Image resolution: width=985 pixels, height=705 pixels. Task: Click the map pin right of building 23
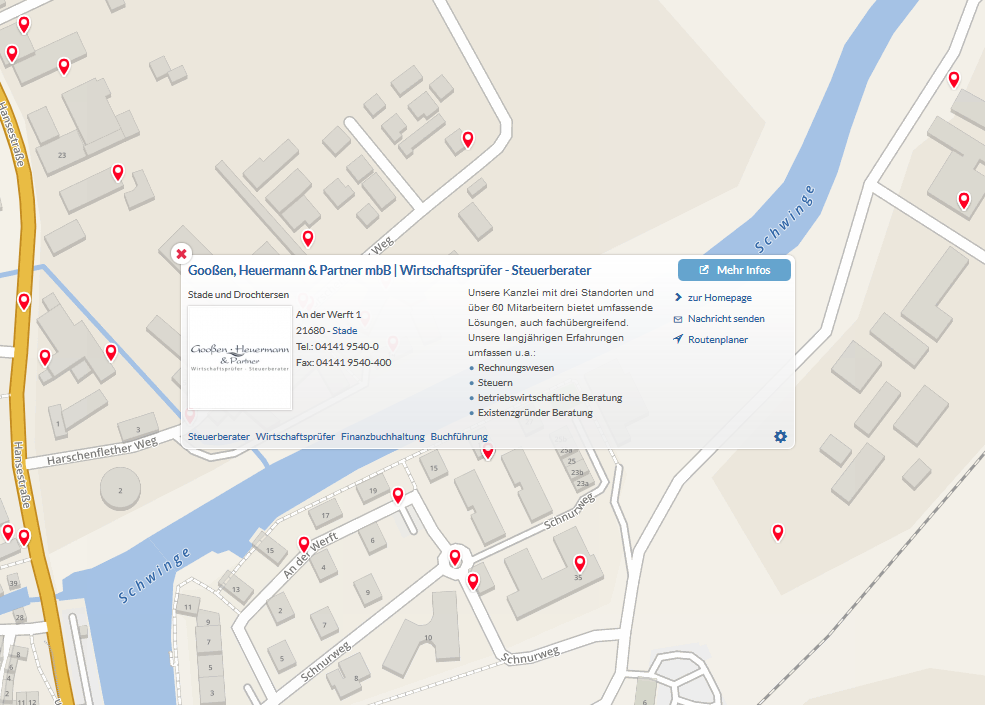point(117,172)
